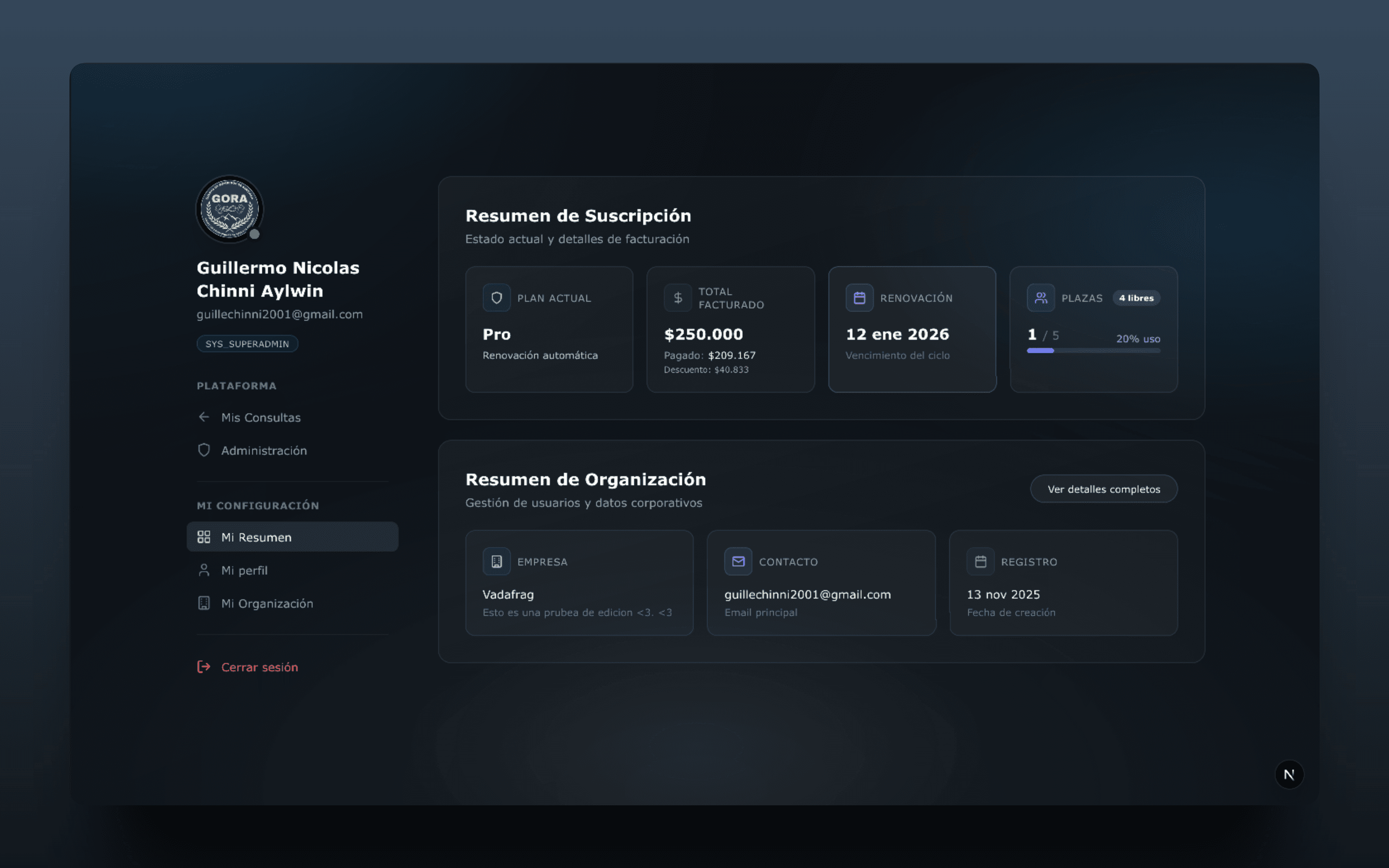The height and width of the screenshot is (868, 1389).
Task: Click the GORA profile avatar
Action: pos(229,210)
